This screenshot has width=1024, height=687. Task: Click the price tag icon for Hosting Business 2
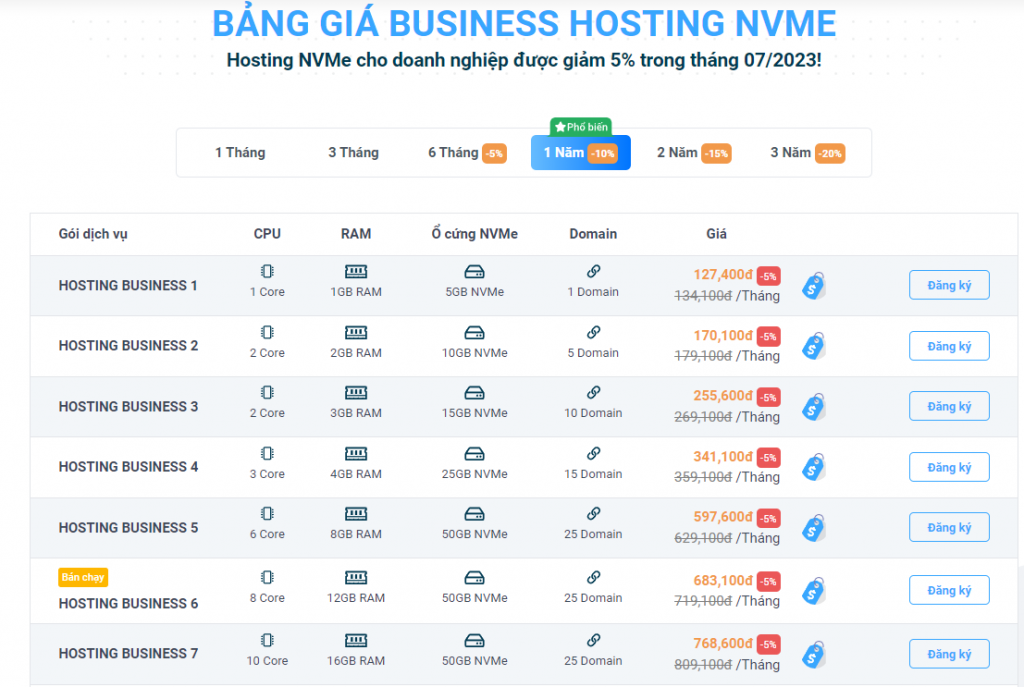814,346
